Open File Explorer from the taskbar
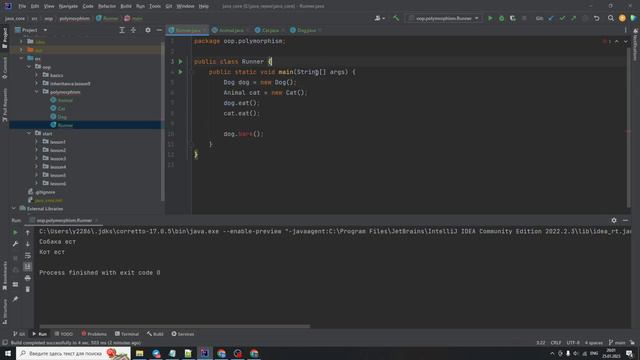 (x=140, y=353)
